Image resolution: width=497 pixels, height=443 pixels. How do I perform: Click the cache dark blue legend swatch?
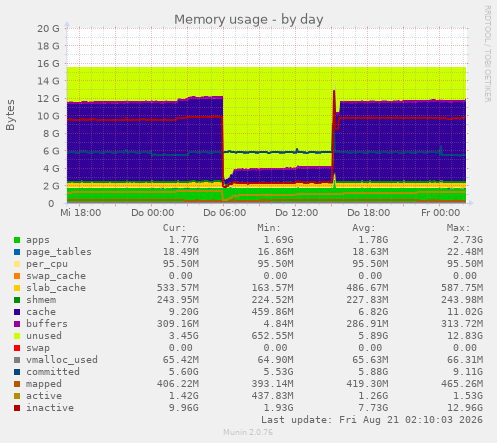[17, 312]
